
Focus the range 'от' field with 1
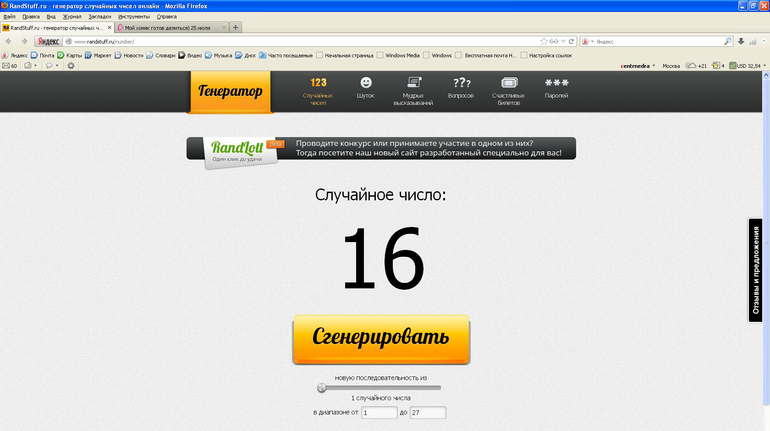379,413
